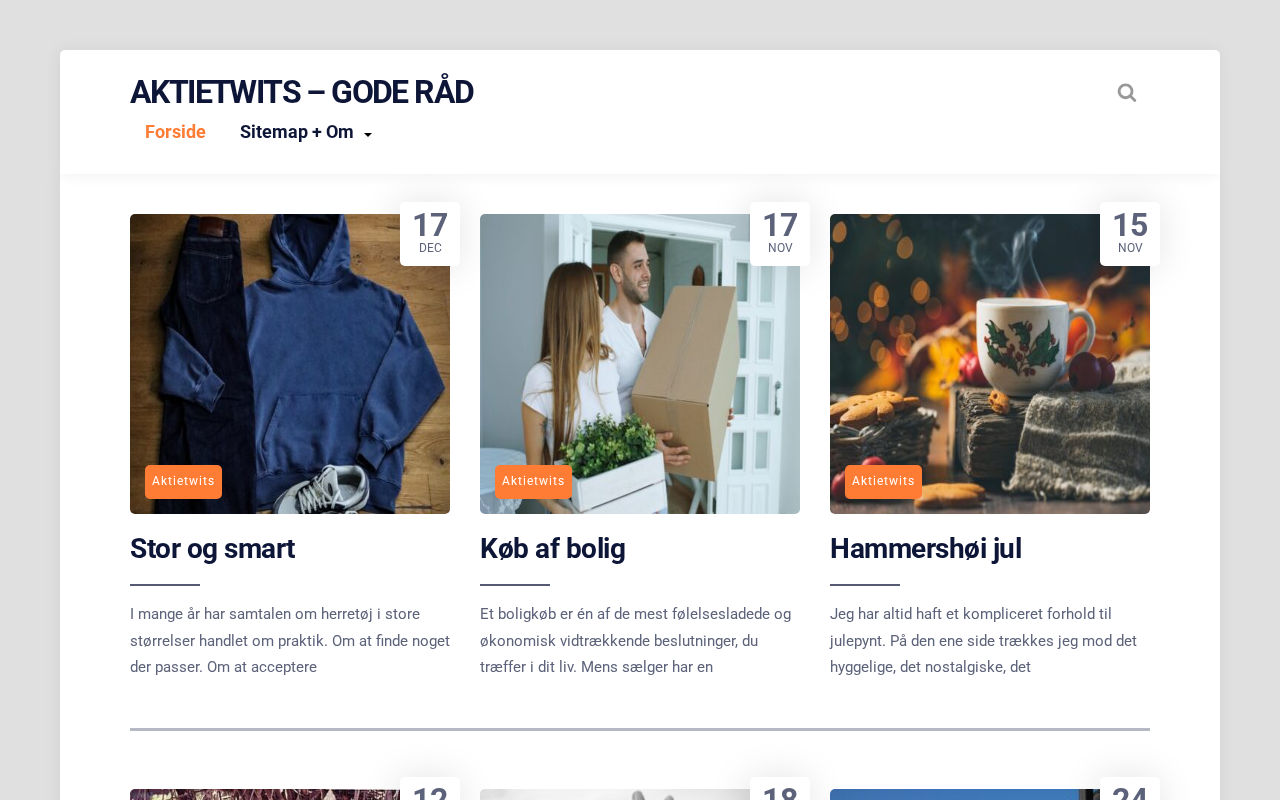Open the Hammershøi jul article title

925,549
